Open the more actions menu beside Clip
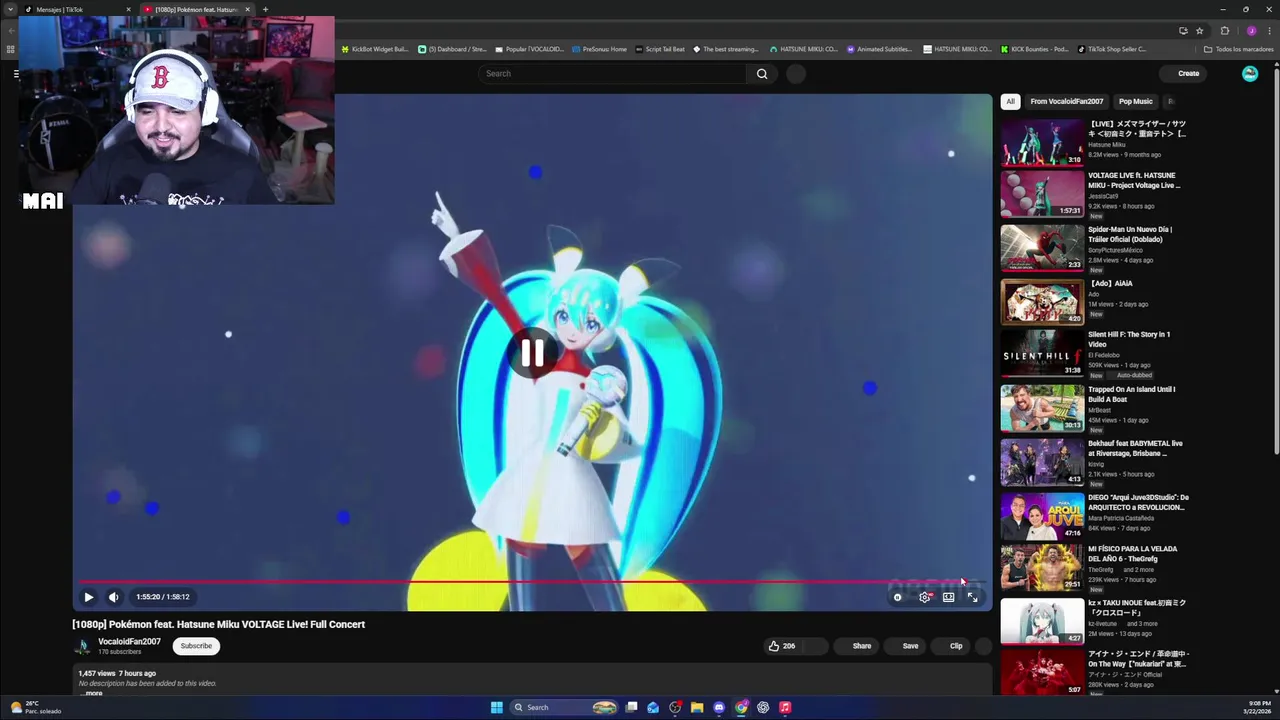This screenshot has width=1280, height=720. click(983, 646)
